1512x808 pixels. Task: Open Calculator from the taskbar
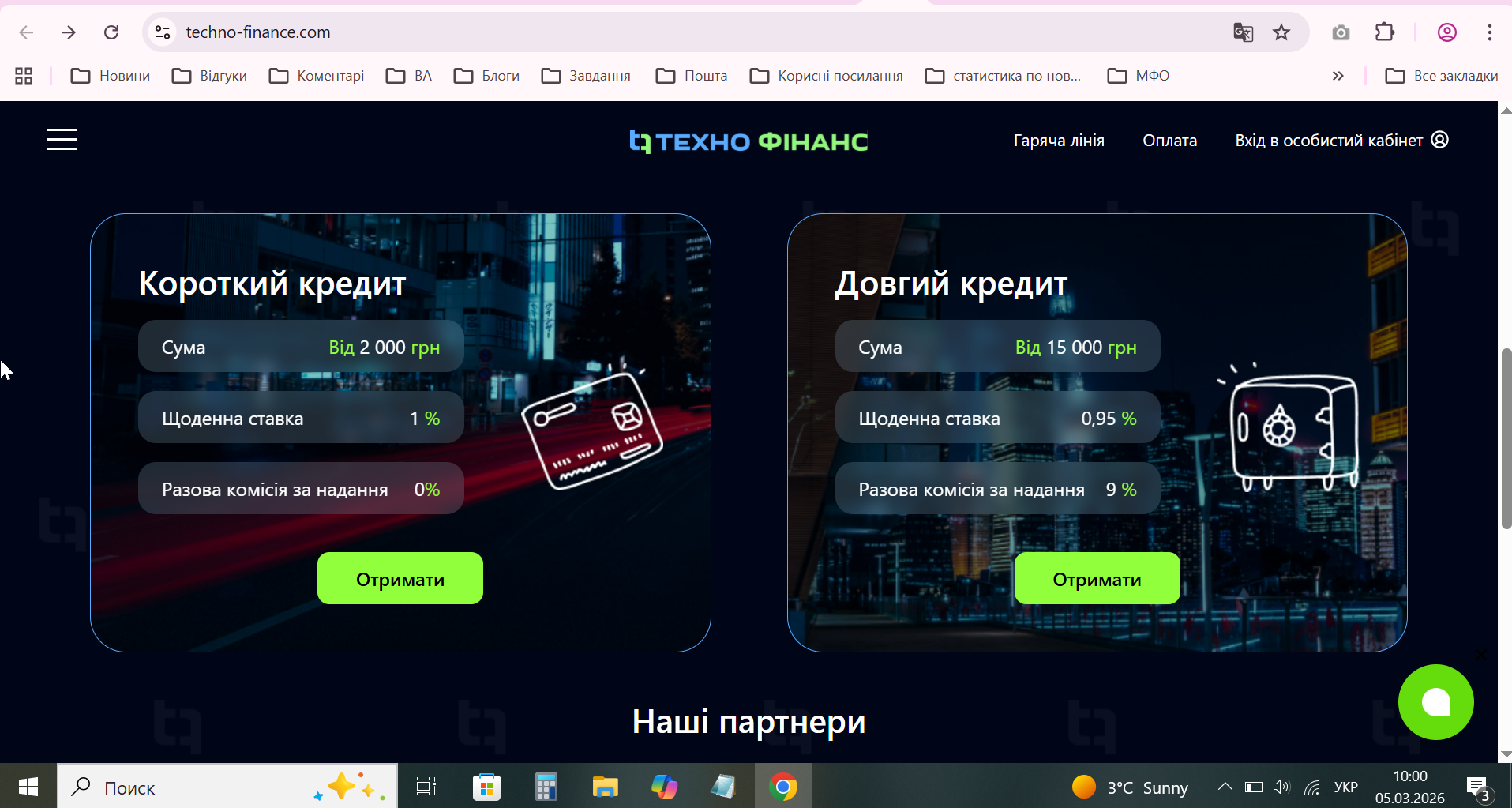pos(546,787)
